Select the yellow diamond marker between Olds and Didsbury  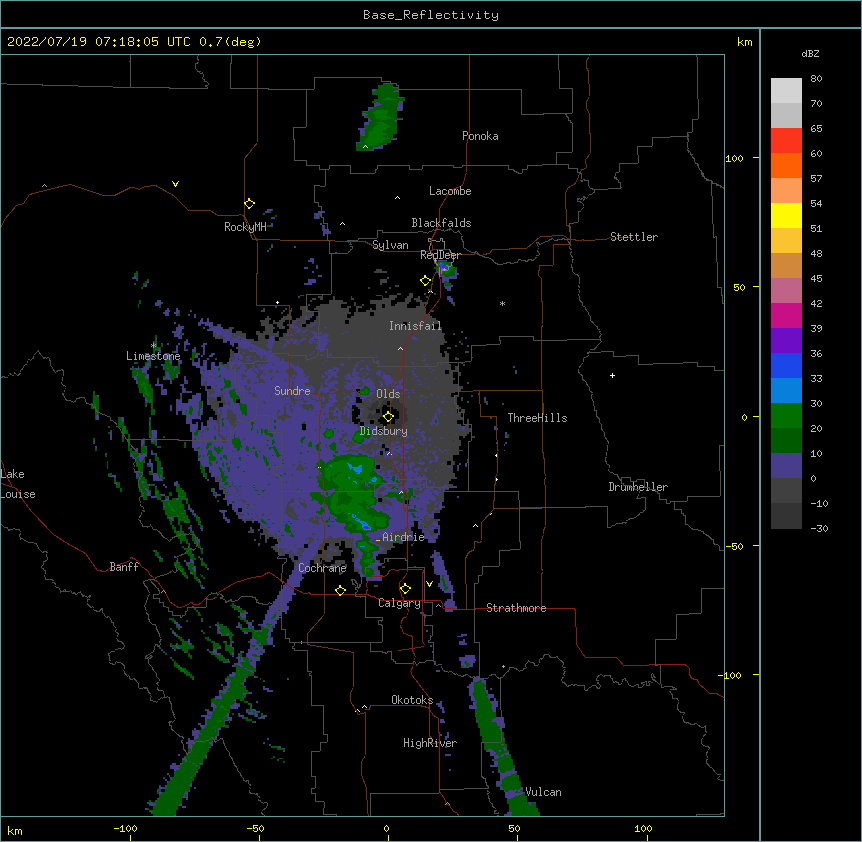[388, 417]
